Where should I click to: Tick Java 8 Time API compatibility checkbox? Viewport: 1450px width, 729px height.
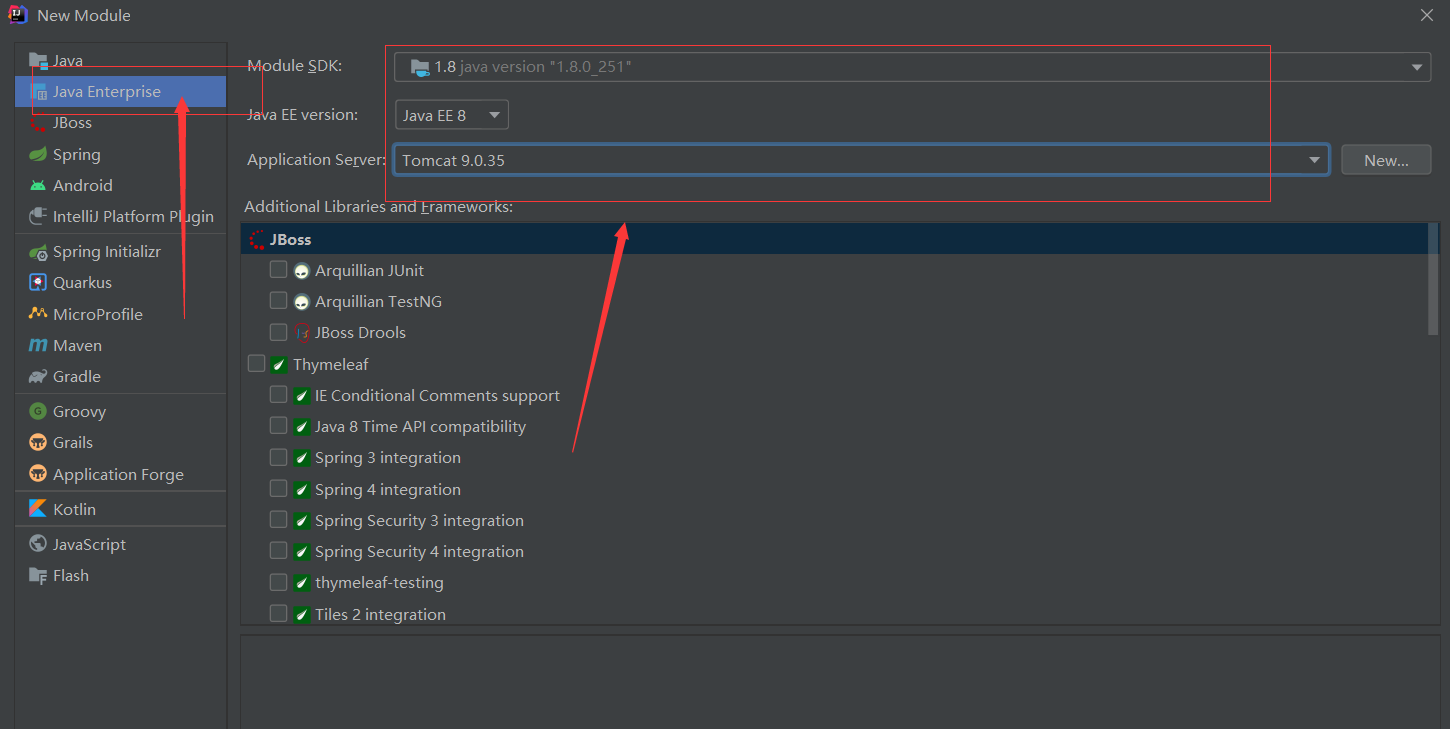point(278,426)
